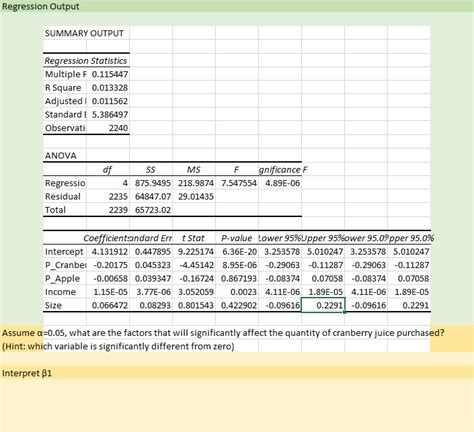Screen dimensions: 474x432
Task: Select Significance F value 4.89E-06
Action: [283, 183]
